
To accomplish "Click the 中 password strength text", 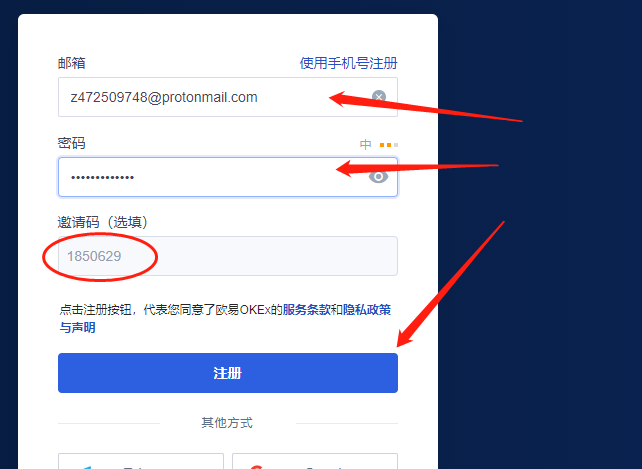I will tap(366, 145).
